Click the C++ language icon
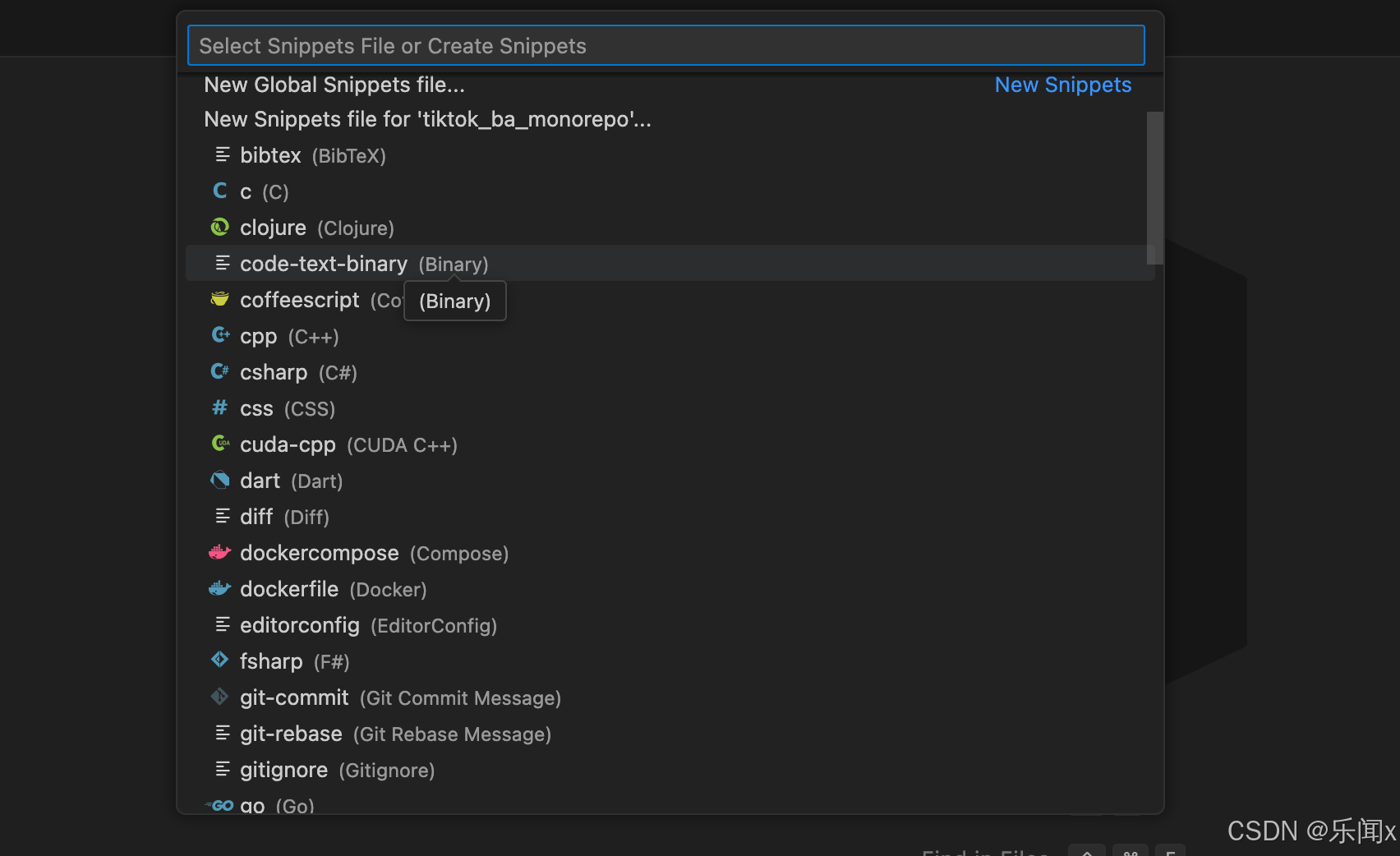 pyautogui.click(x=220, y=335)
